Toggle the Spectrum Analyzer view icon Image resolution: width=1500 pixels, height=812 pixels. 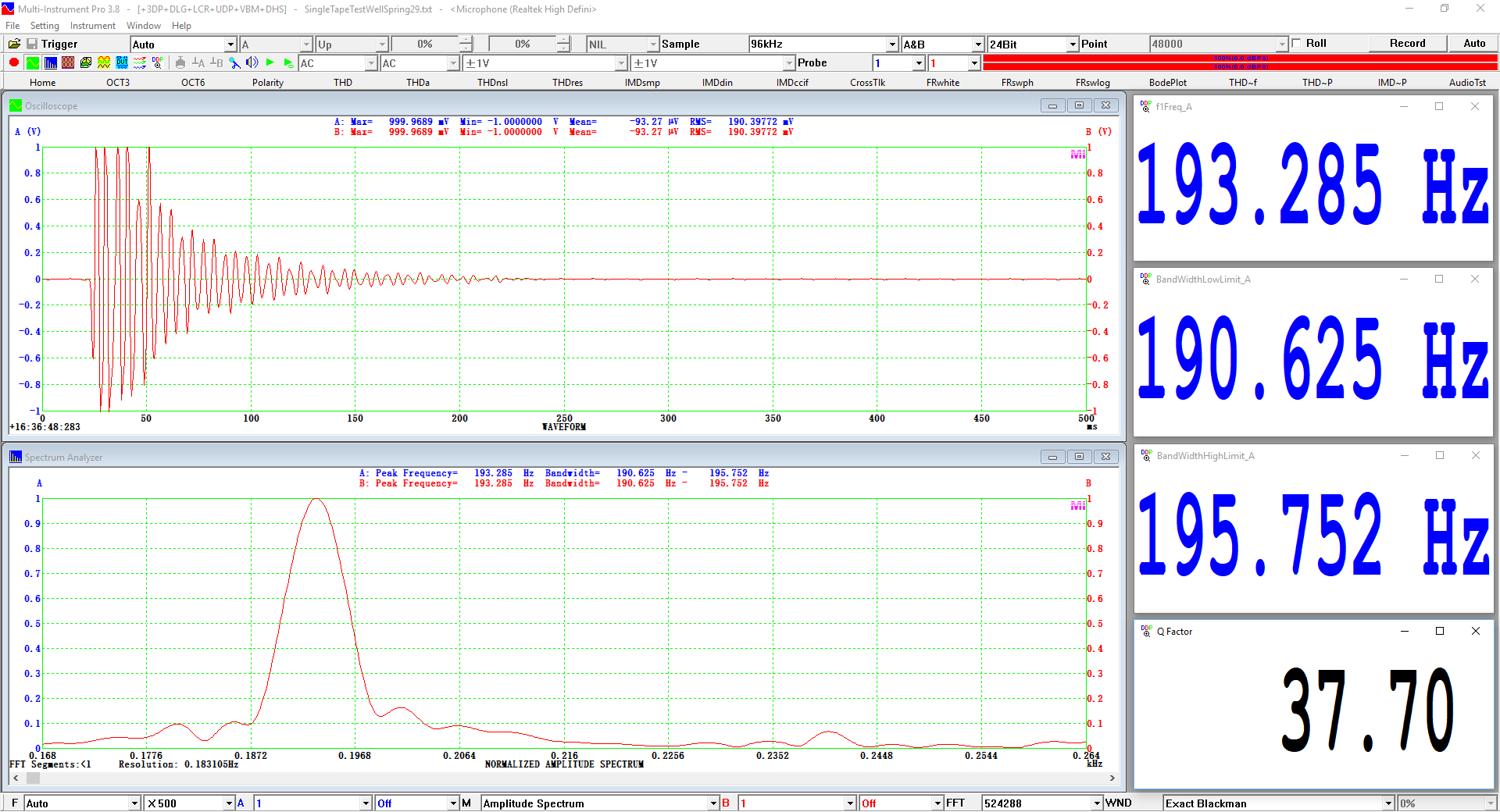50,63
